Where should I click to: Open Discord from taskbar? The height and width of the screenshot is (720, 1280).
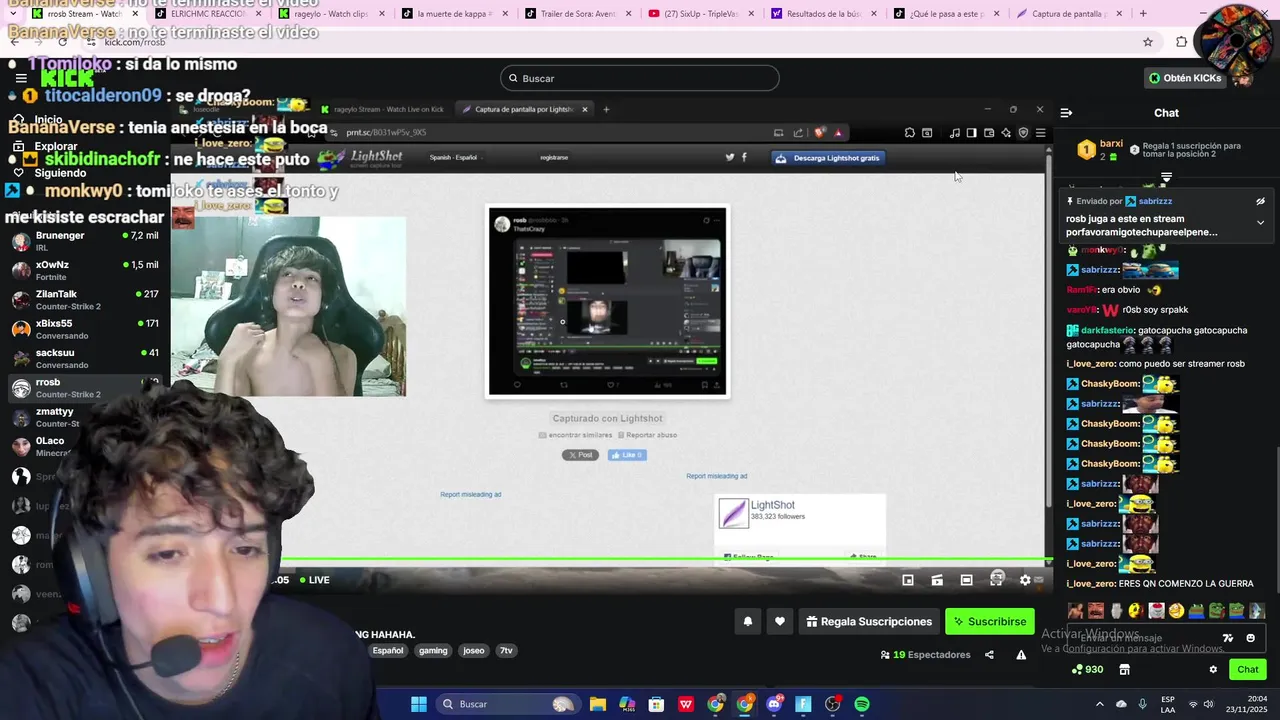click(774, 704)
